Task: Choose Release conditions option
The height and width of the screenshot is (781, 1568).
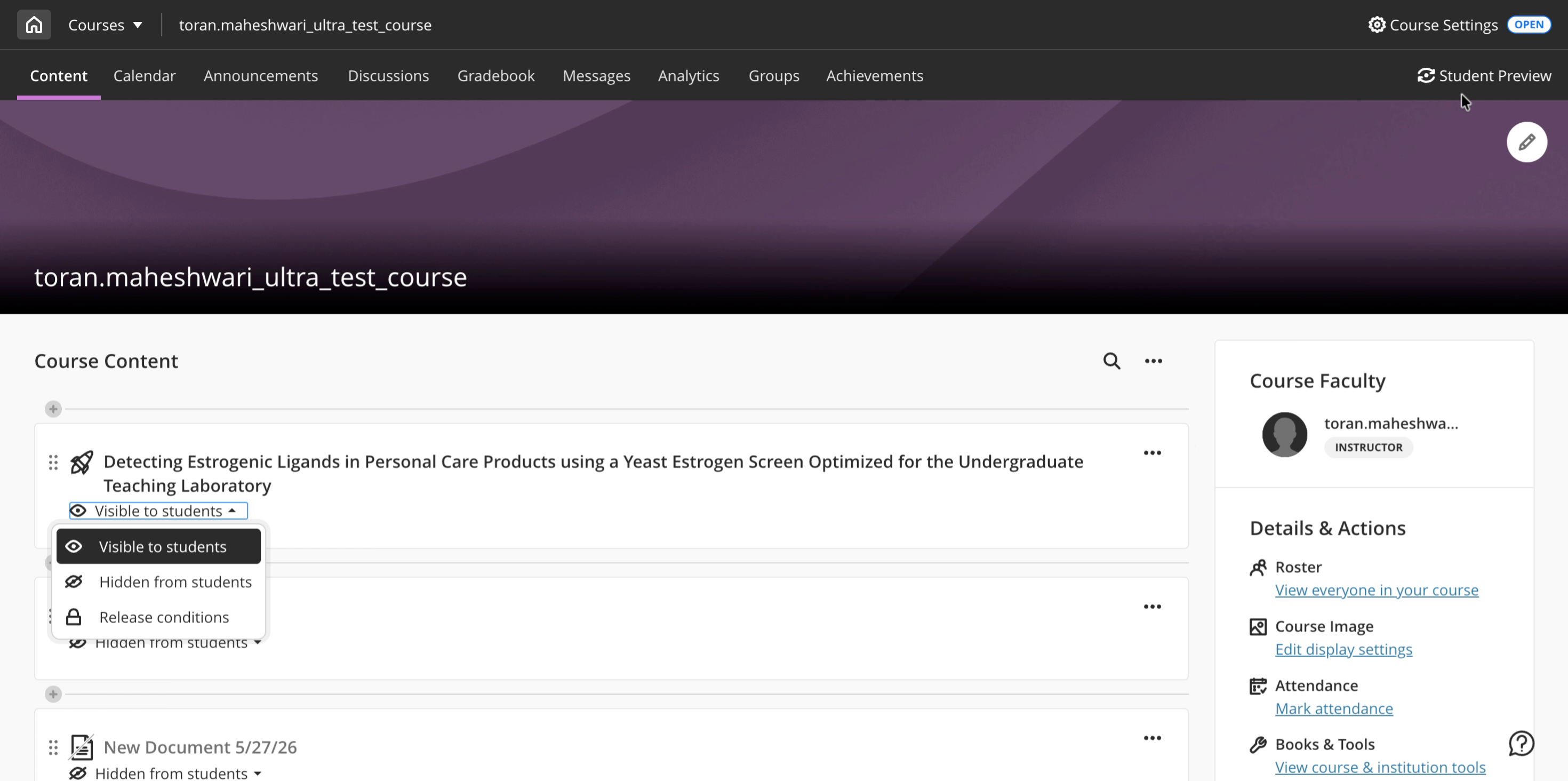Action: pyautogui.click(x=158, y=617)
